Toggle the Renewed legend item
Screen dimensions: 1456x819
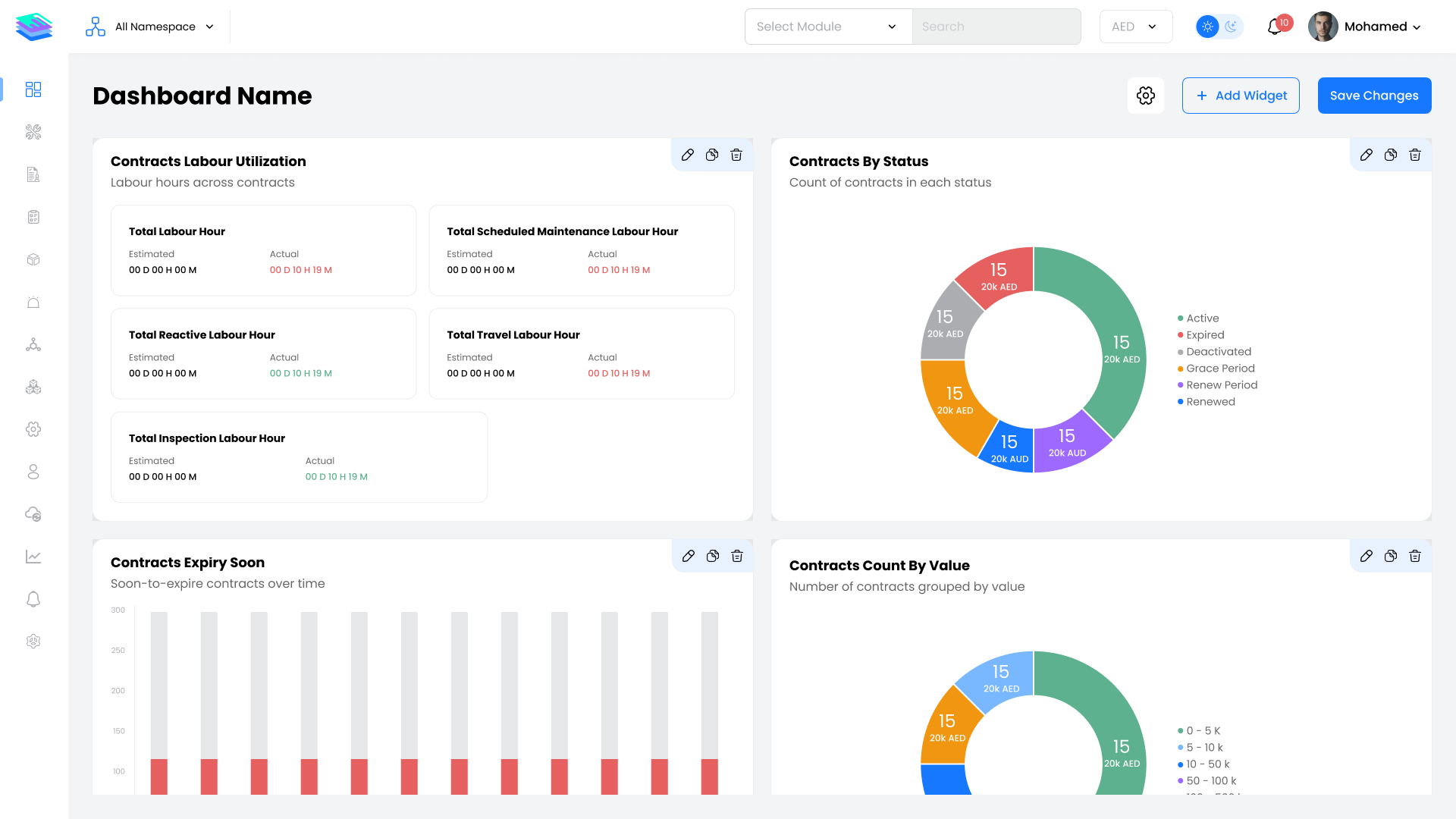1207,402
